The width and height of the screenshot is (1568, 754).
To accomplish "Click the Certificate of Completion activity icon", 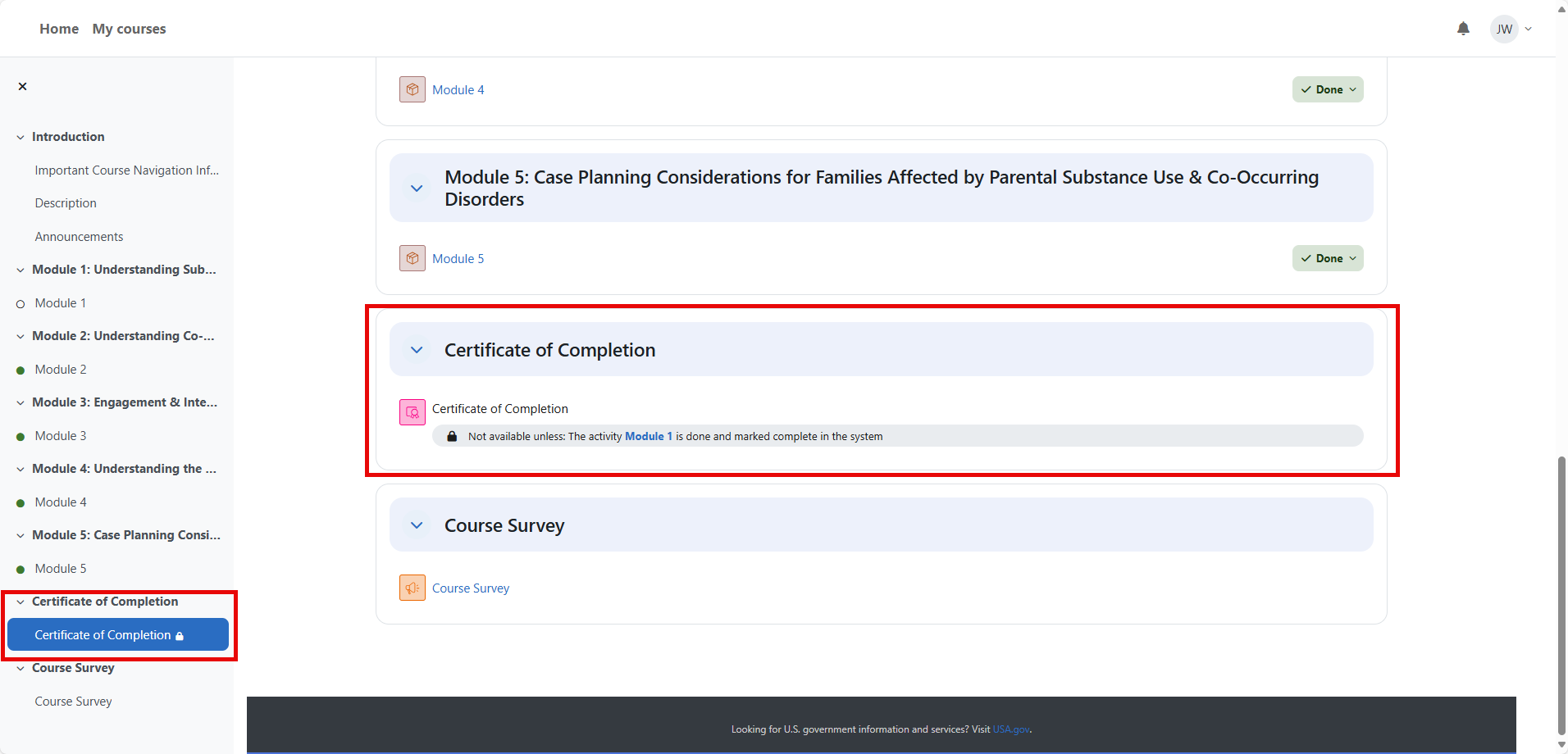I will point(412,412).
